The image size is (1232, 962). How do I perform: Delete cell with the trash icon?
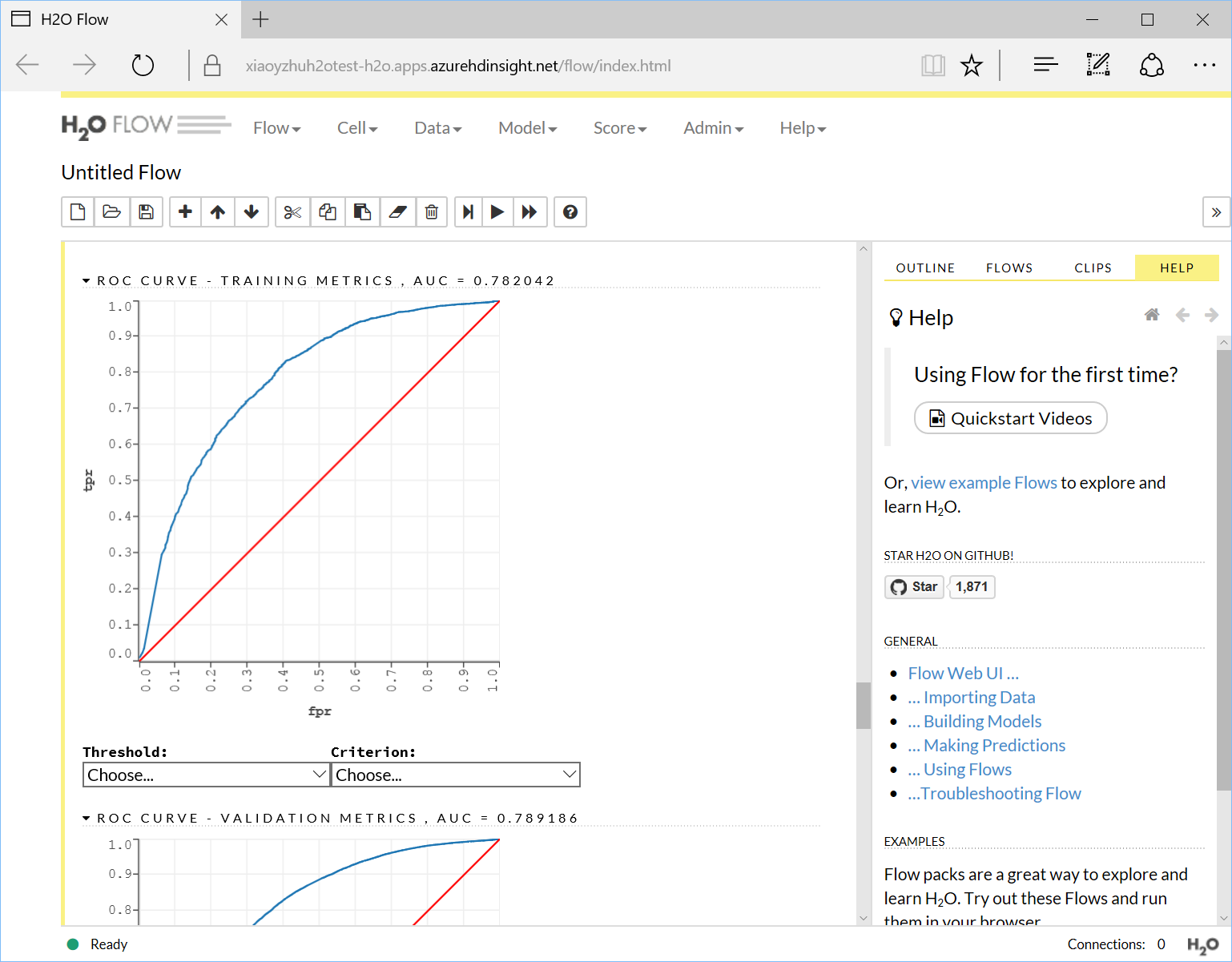[432, 212]
